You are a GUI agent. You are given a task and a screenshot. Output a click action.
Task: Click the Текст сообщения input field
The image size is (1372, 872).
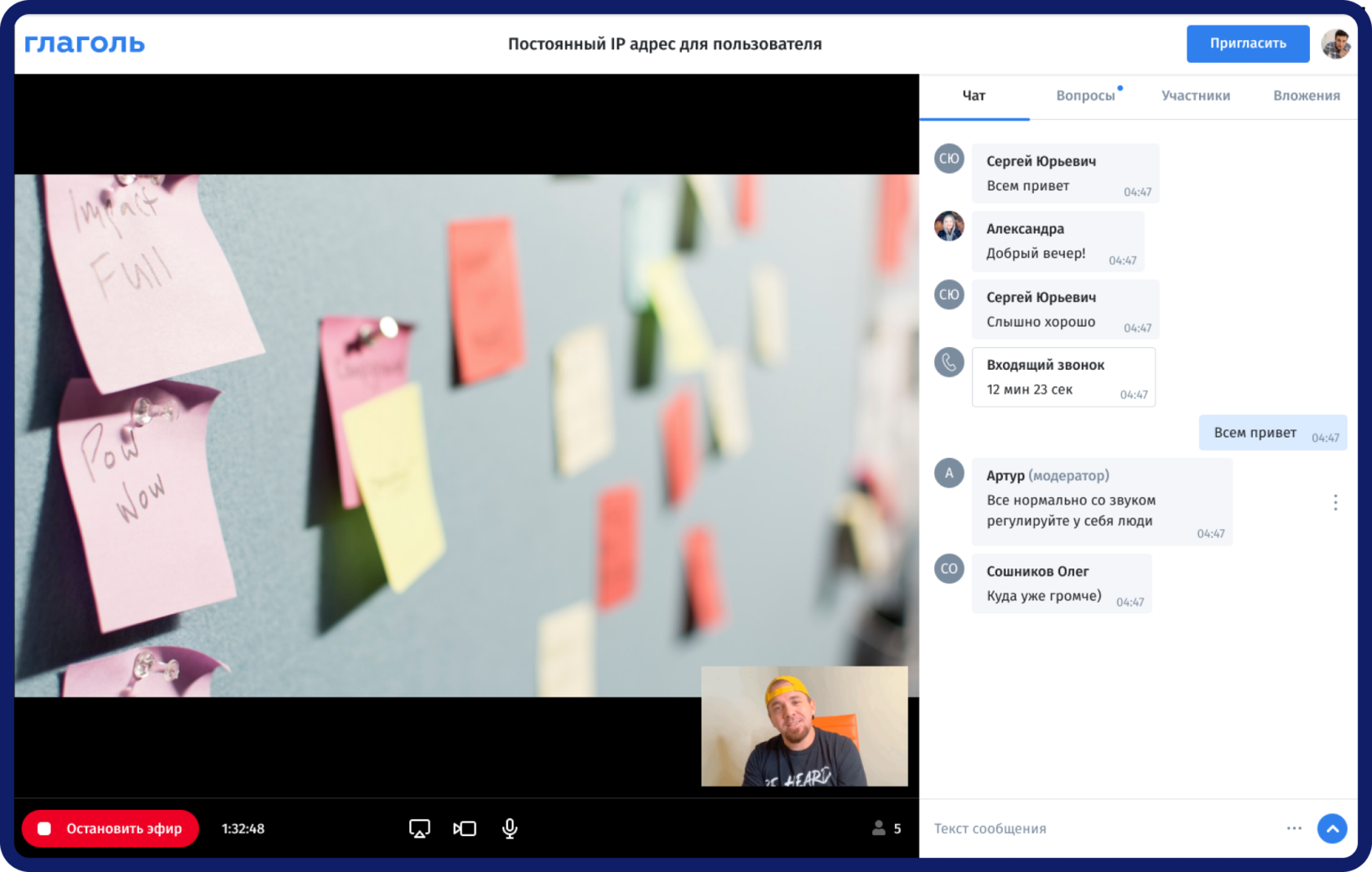(x=1102, y=828)
